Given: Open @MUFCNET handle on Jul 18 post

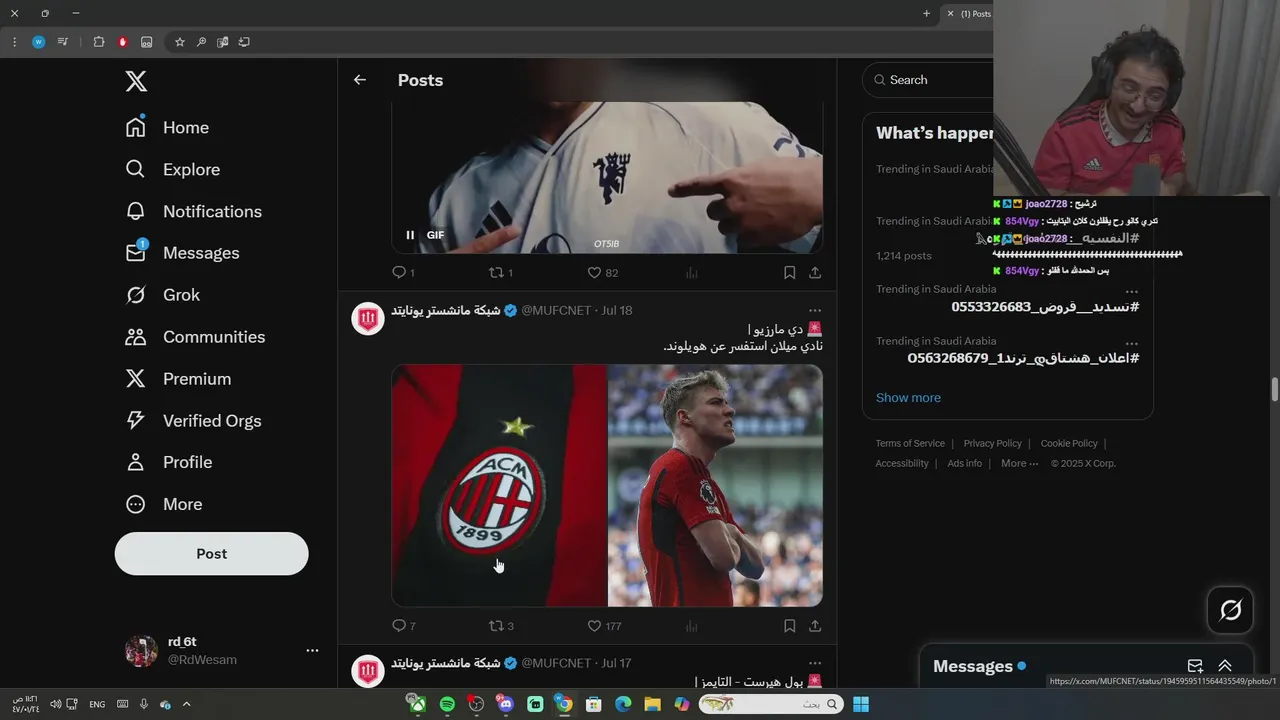Looking at the screenshot, I should (556, 310).
